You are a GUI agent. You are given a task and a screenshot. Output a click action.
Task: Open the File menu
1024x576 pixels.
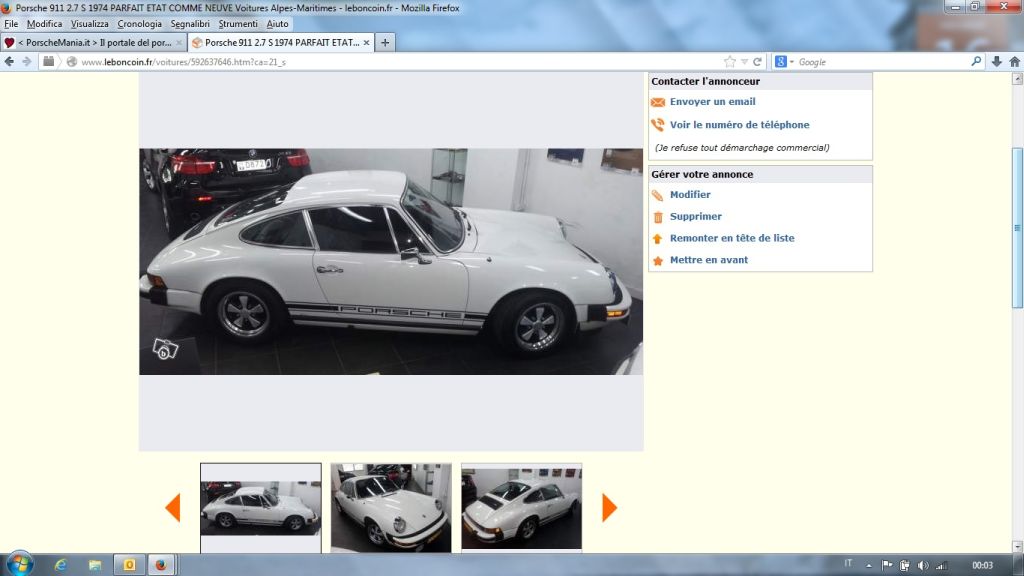(x=11, y=24)
